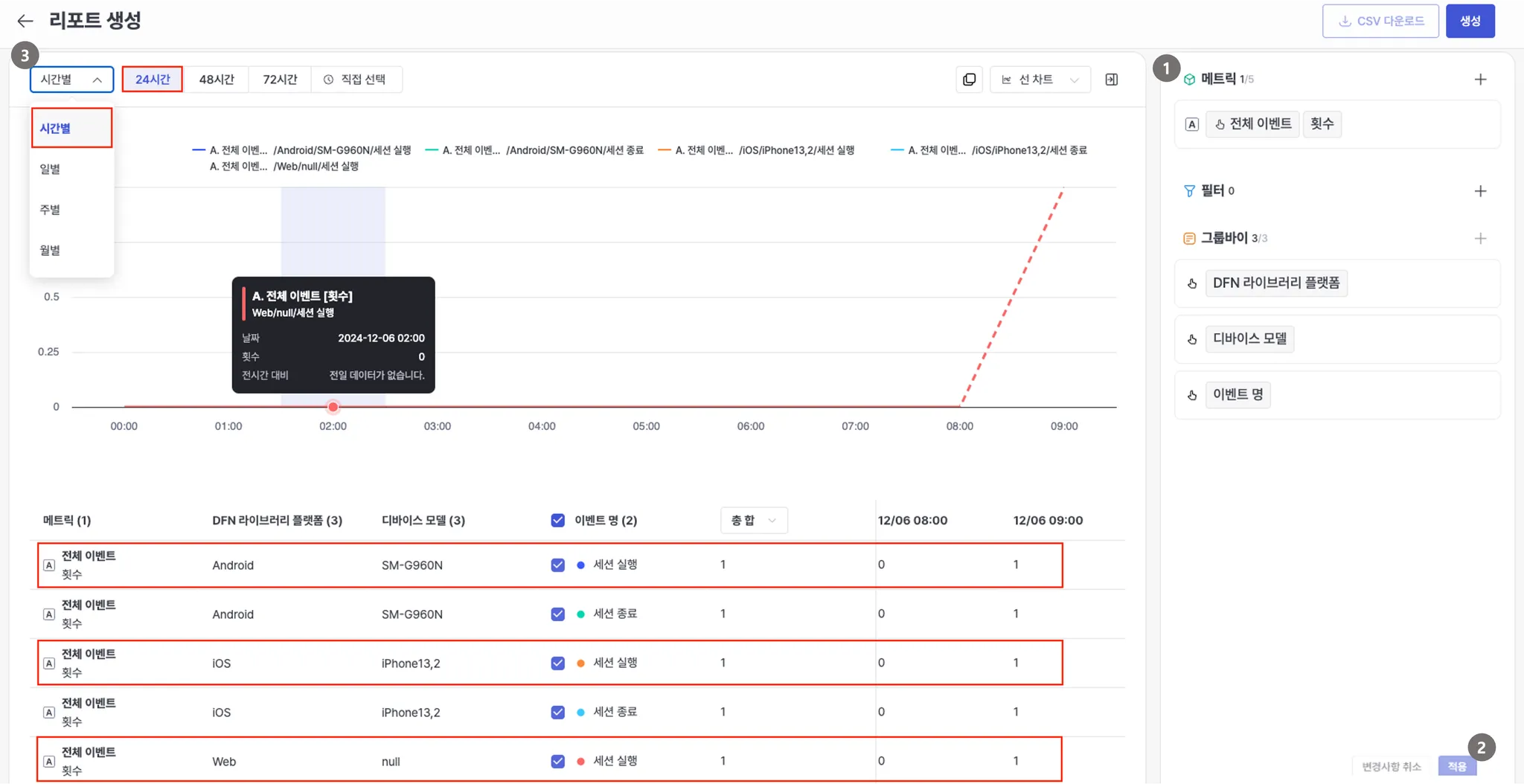The width and height of the screenshot is (1524, 784).
Task: Click the blue 생성 button
Action: coord(1470,21)
